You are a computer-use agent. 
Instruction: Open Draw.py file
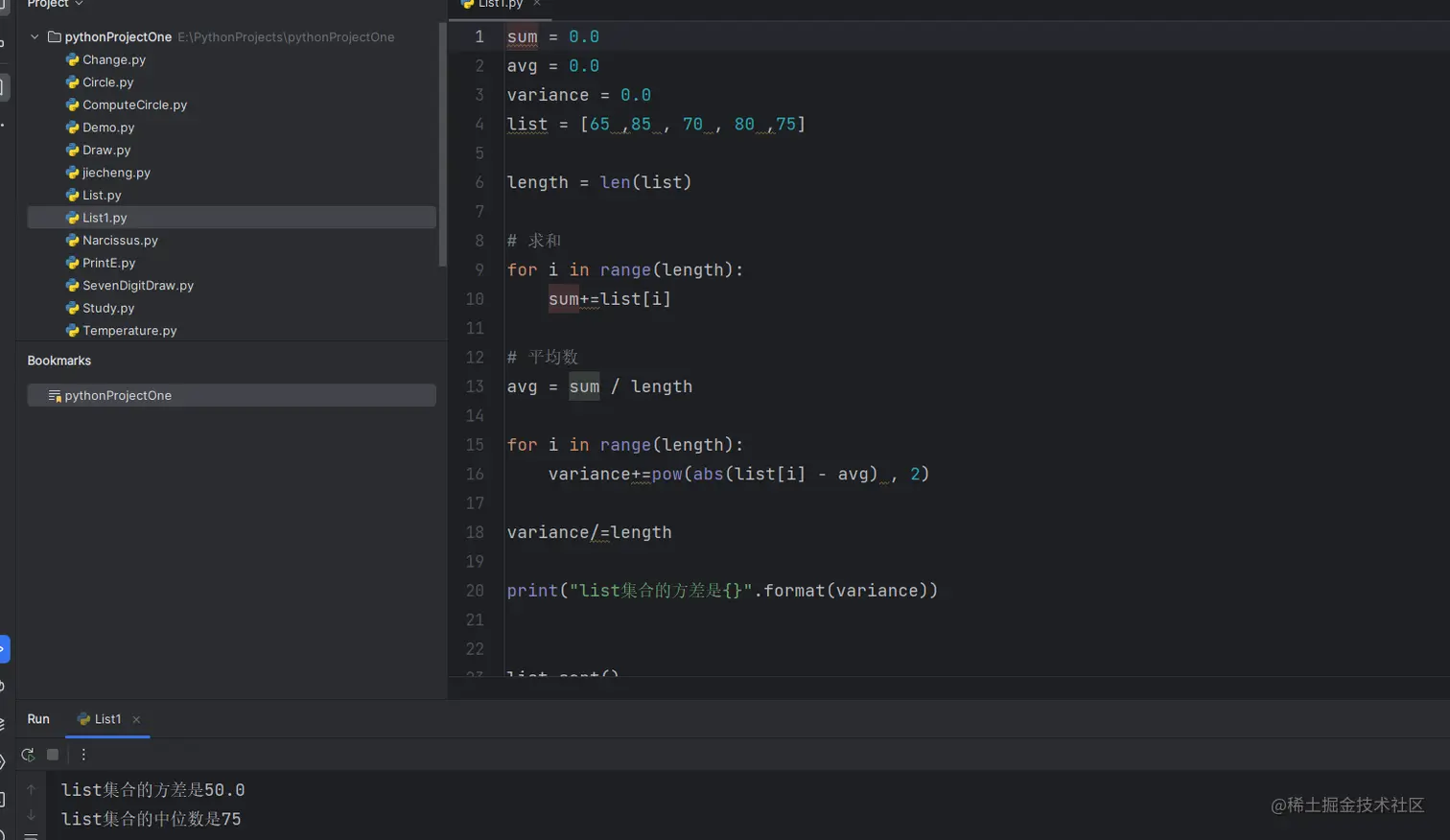coord(105,150)
